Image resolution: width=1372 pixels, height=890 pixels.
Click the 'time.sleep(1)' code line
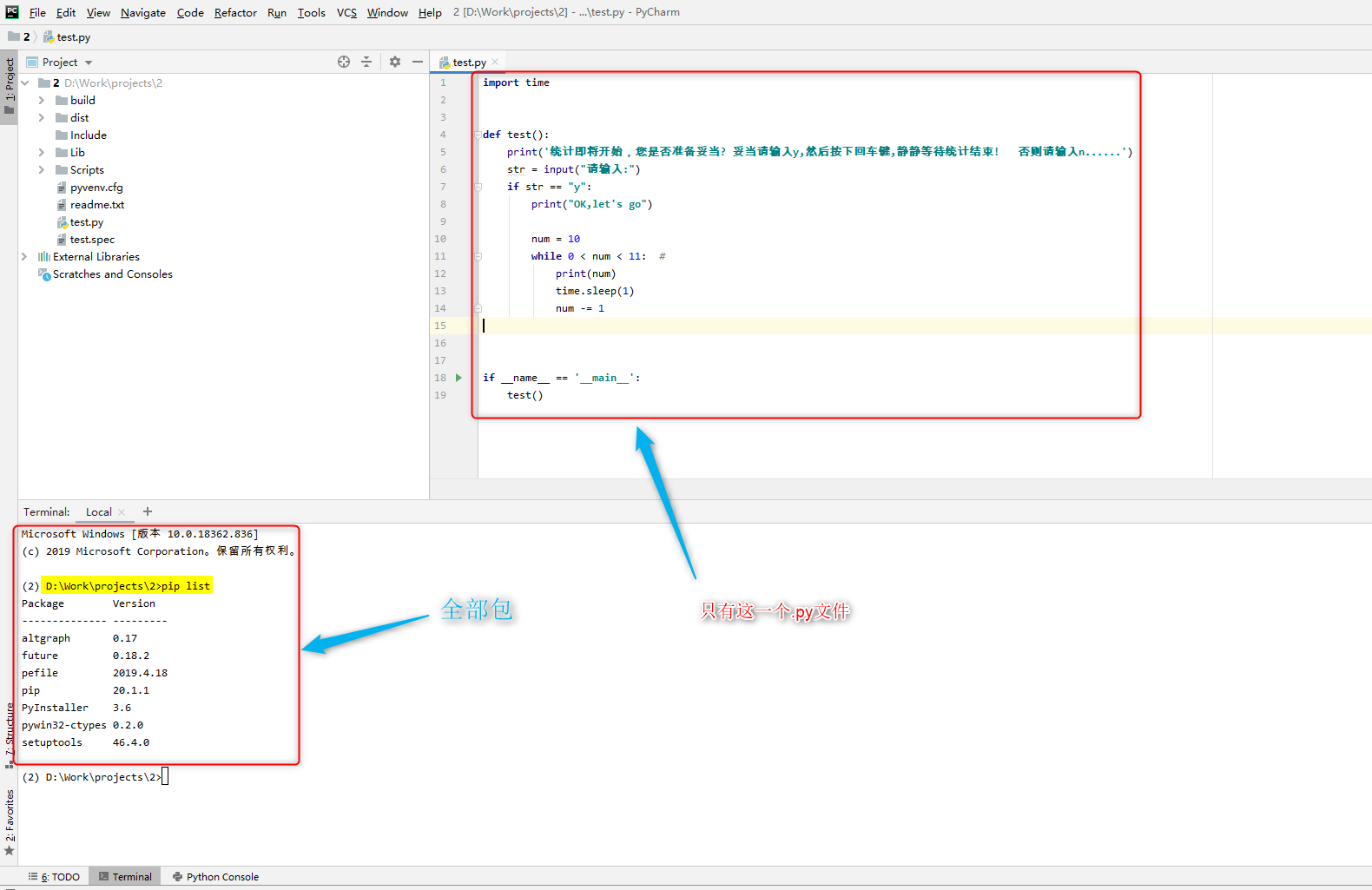tap(595, 291)
